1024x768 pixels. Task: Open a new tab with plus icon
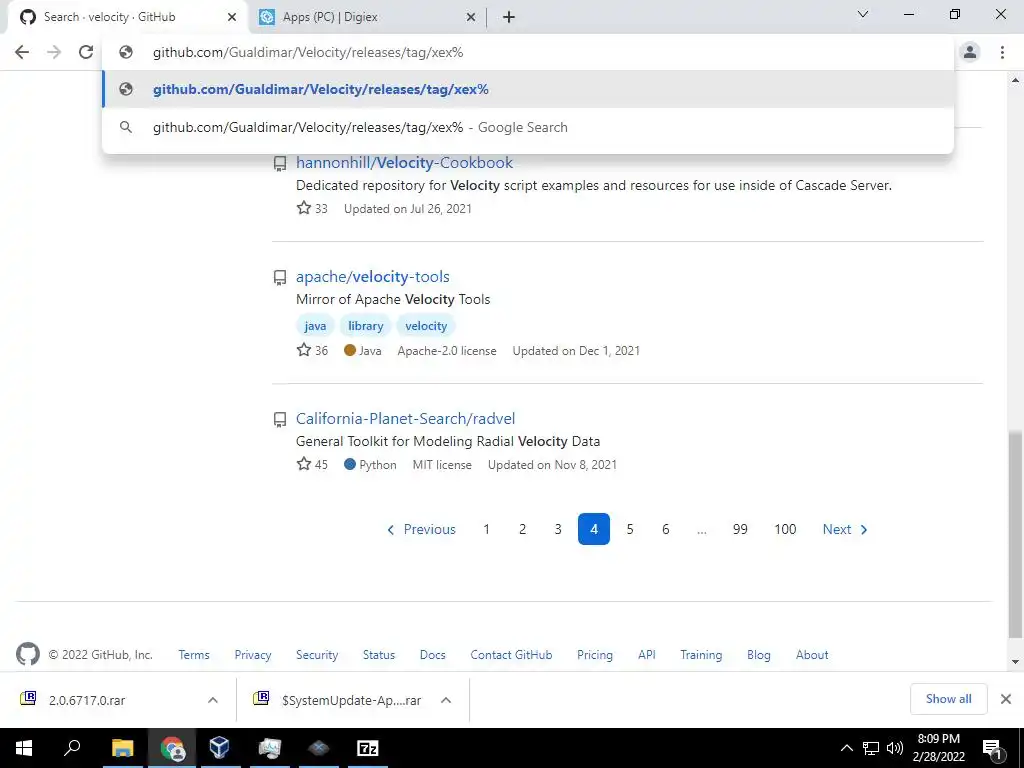[509, 17]
